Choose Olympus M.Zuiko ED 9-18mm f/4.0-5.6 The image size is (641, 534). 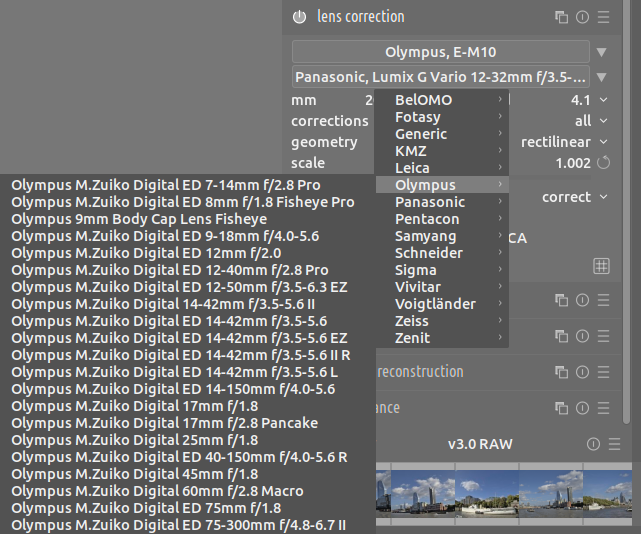[188, 236]
